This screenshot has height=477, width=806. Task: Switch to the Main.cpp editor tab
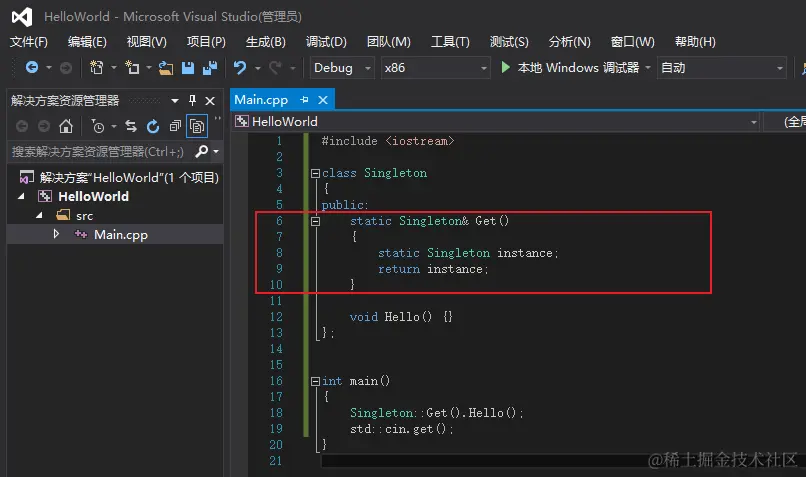[x=261, y=100]
